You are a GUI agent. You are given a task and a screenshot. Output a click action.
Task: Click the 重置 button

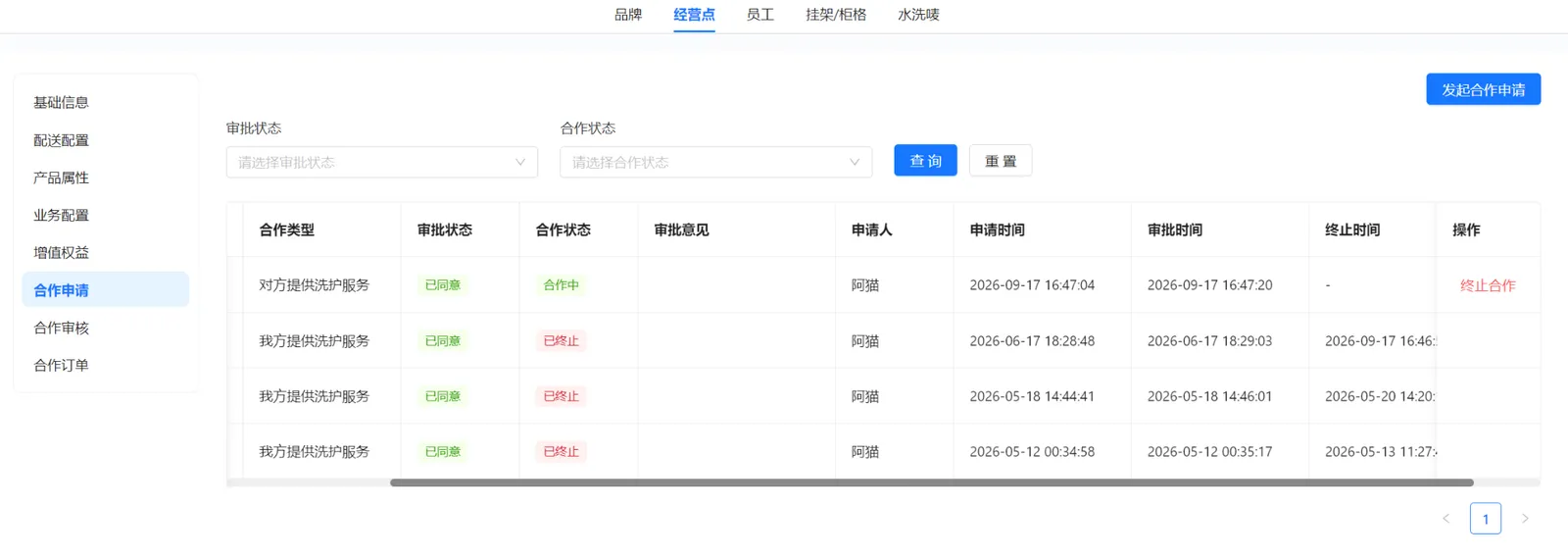tap(1001, 161)
